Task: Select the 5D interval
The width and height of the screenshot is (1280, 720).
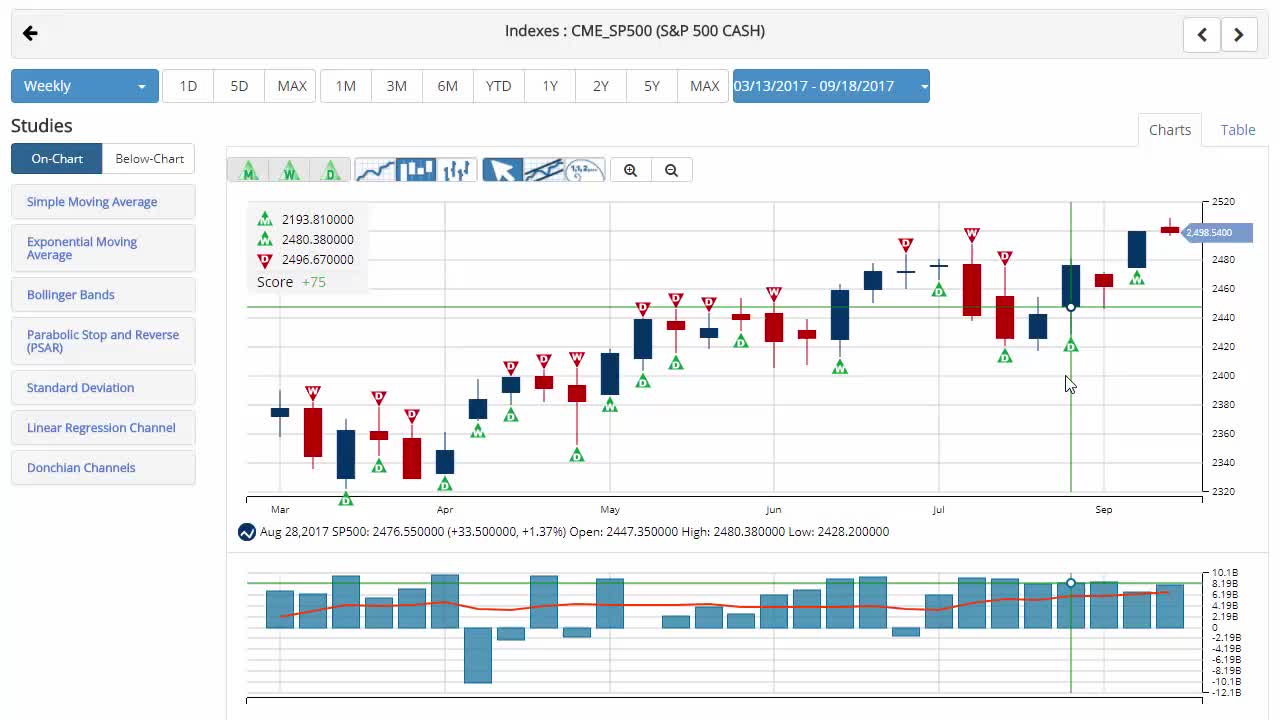Action: (239, 86)
